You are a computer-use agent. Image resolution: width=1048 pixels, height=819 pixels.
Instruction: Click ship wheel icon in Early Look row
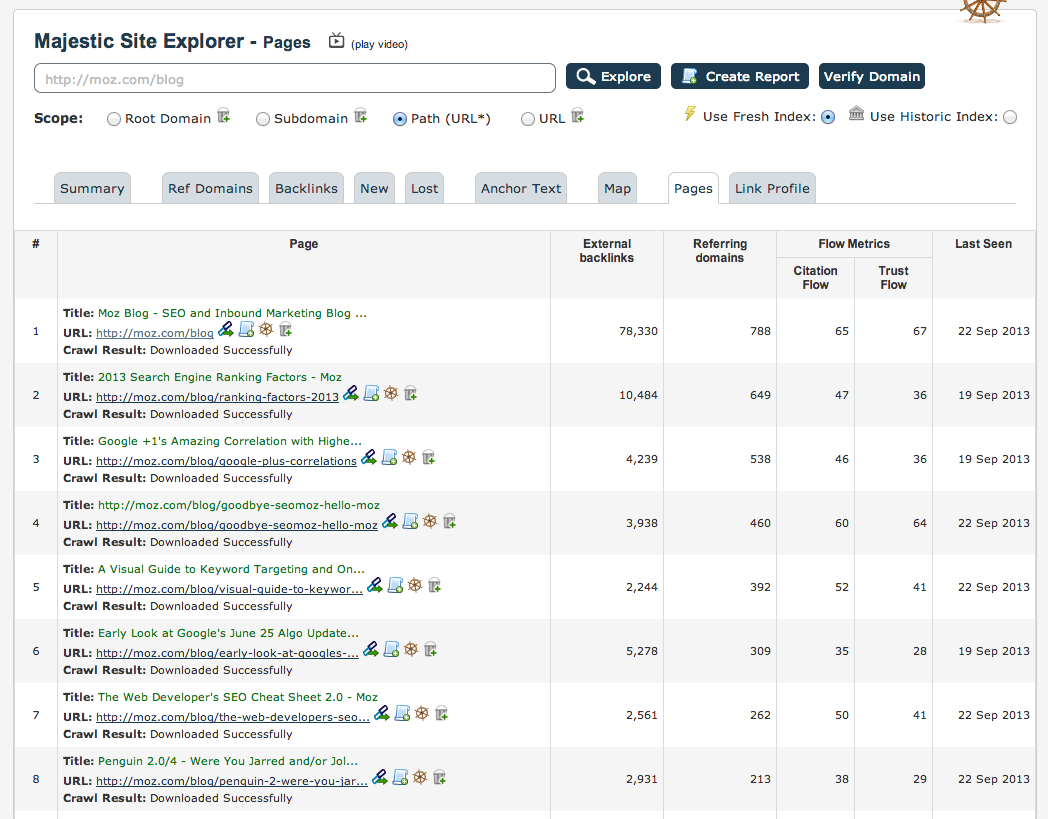tap(411, 650)
